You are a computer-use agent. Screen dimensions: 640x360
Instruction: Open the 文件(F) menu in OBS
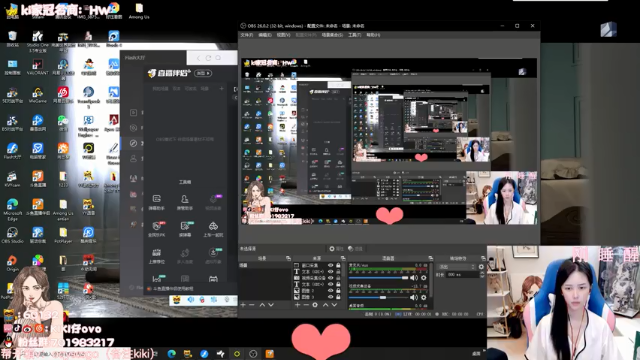246,35
